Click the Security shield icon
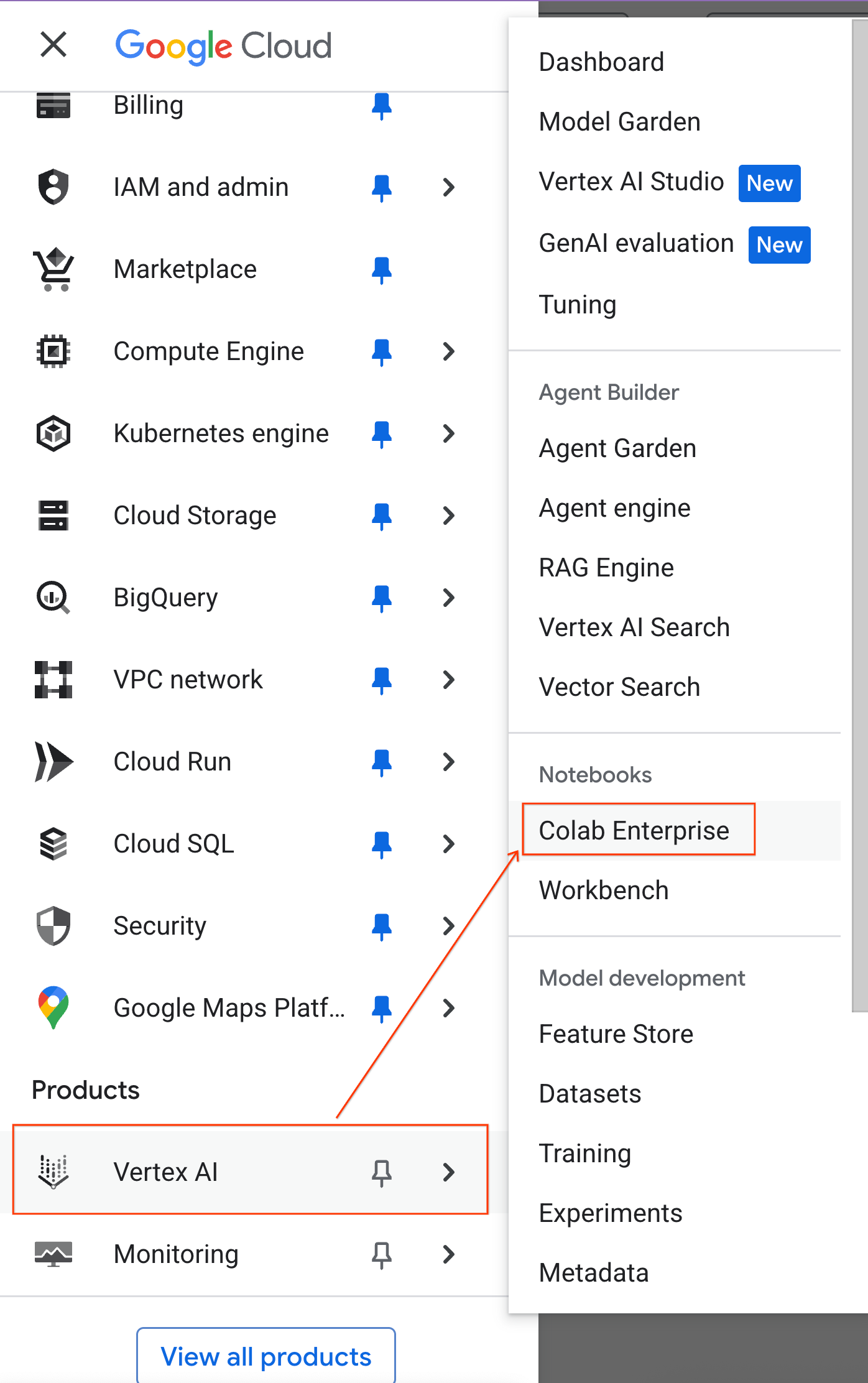 tap(53, 926)
